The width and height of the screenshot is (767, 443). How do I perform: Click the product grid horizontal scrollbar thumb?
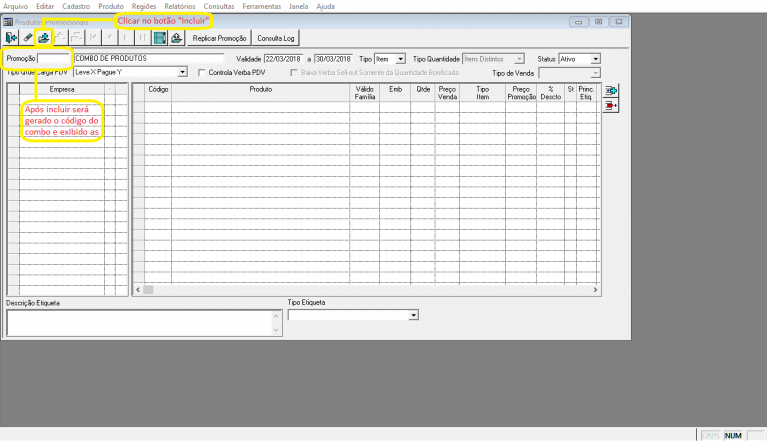click(x=148, y=290)
